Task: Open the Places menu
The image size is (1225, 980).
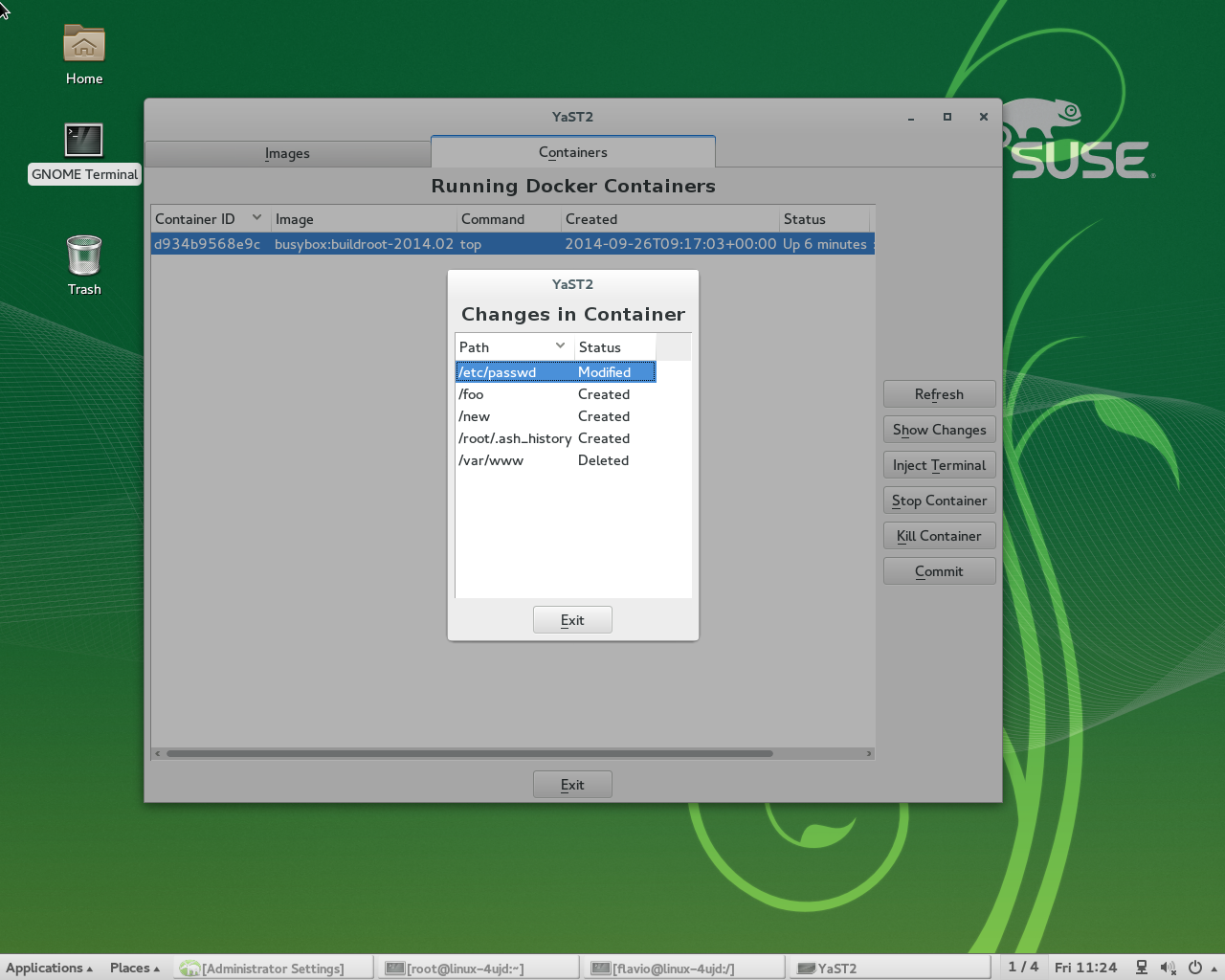Action: [135, 968]
